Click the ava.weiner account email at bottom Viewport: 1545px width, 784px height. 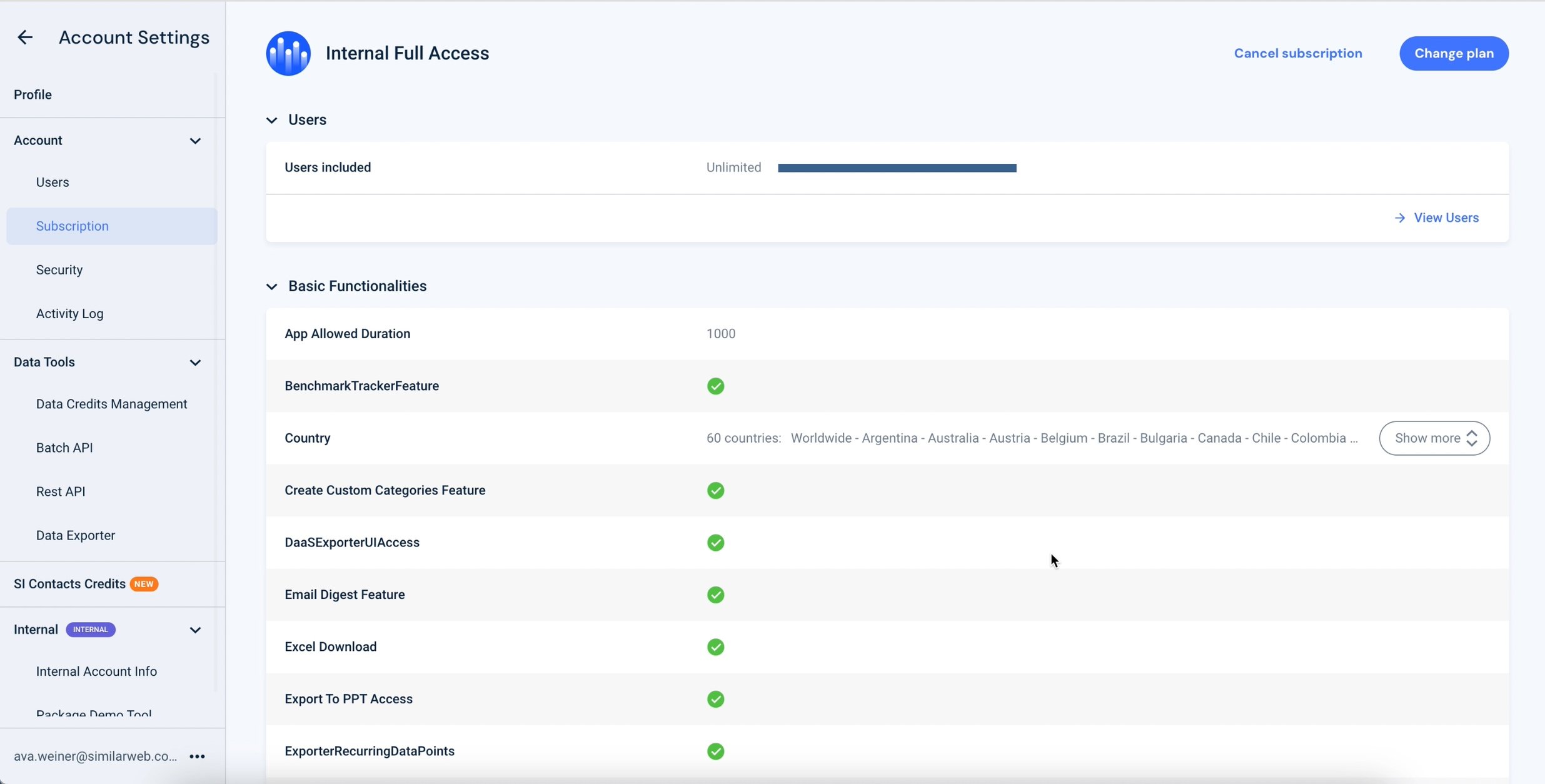point(96,756)
